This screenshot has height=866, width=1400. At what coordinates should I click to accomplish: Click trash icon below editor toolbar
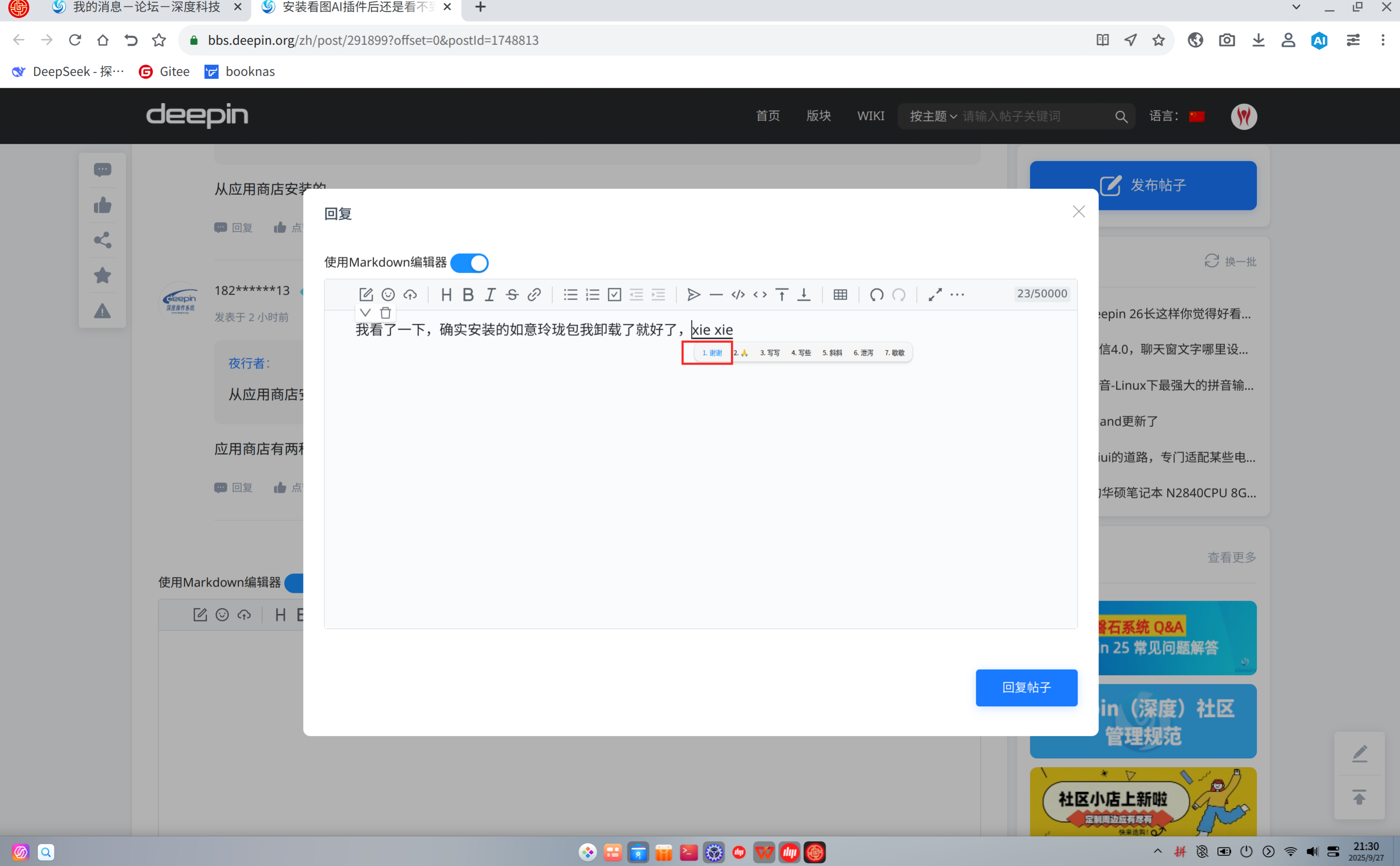click(386, 313)
